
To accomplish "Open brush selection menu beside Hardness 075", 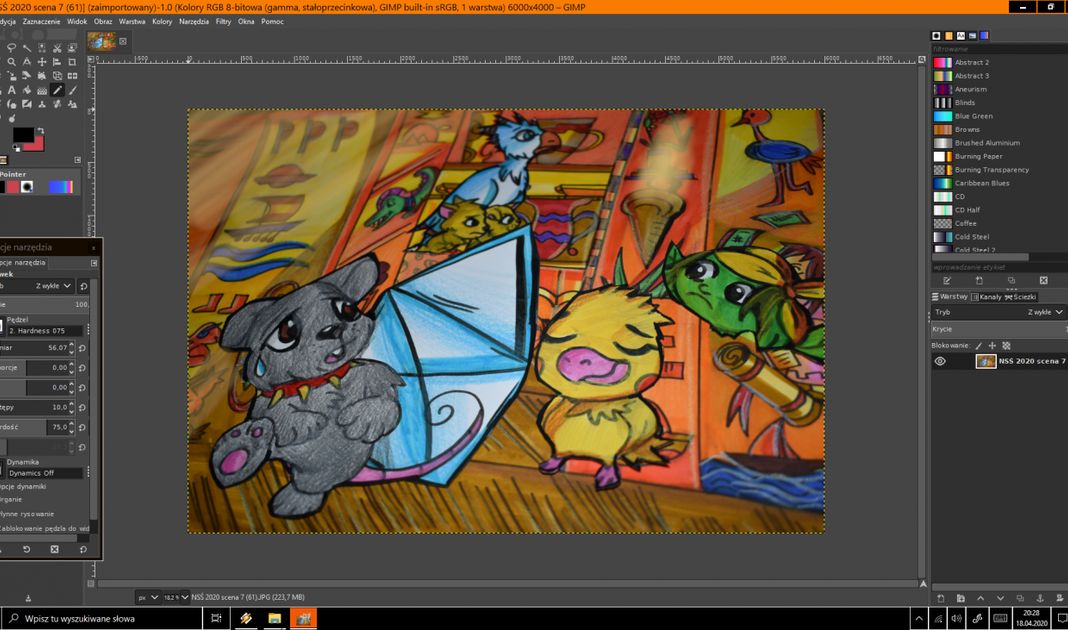I will [88, 330].
